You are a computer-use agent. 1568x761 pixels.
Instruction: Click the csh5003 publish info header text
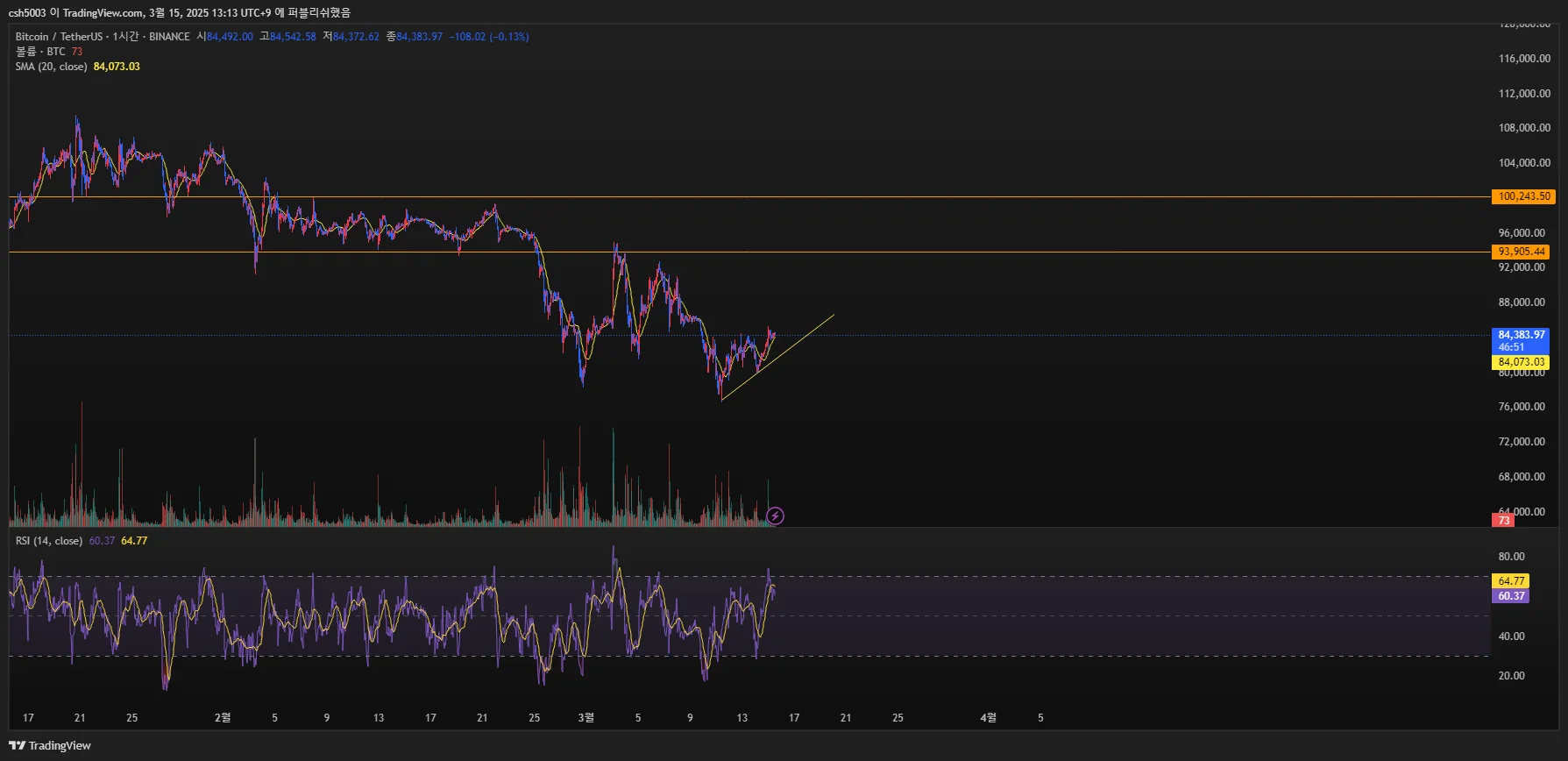point(180,13)
